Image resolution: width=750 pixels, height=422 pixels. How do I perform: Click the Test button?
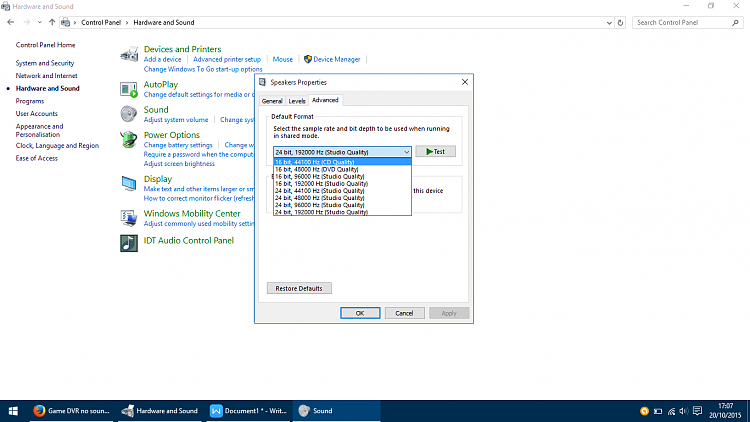[435, 152]
